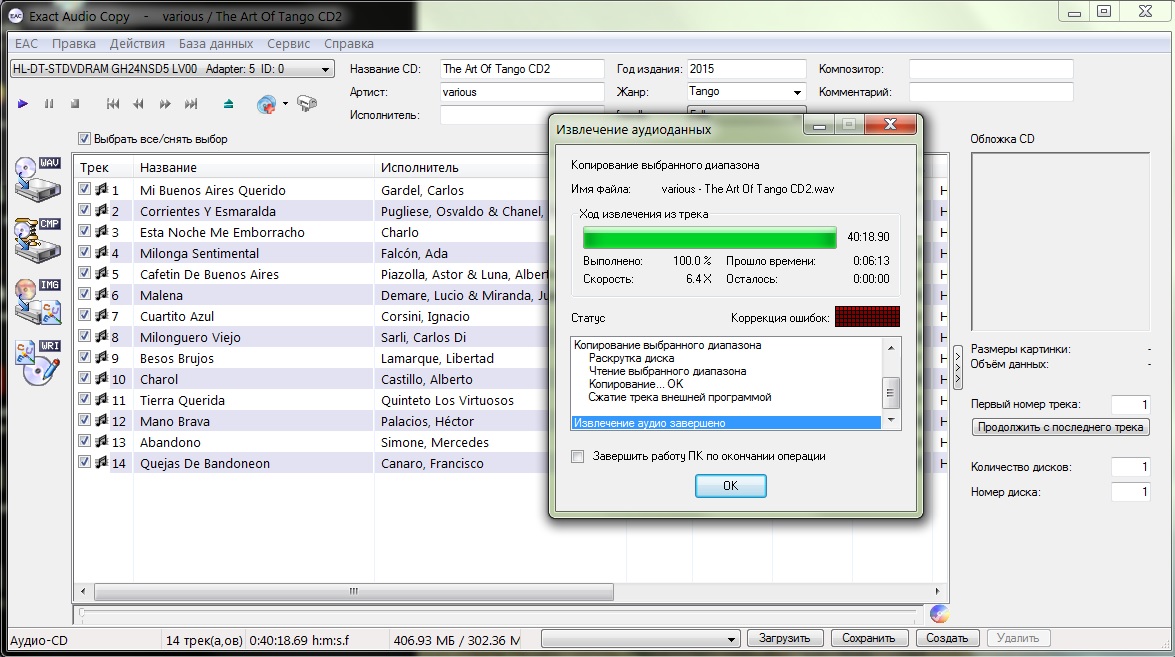Screen dimensions: 1175x657
Task: Open the Действия menu
Action: 137,44
